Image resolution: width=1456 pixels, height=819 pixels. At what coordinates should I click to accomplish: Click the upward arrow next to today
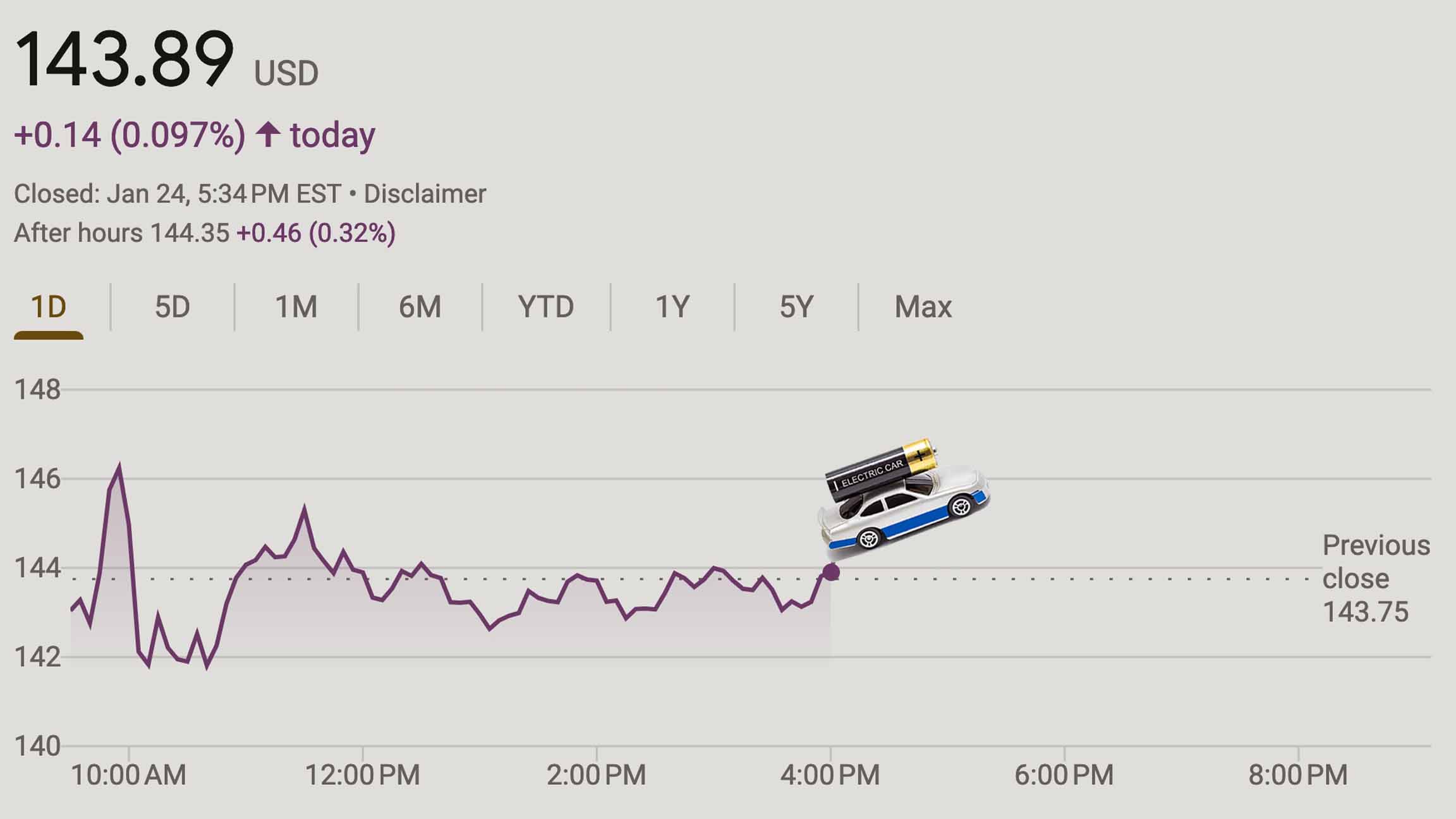(268, 134)
